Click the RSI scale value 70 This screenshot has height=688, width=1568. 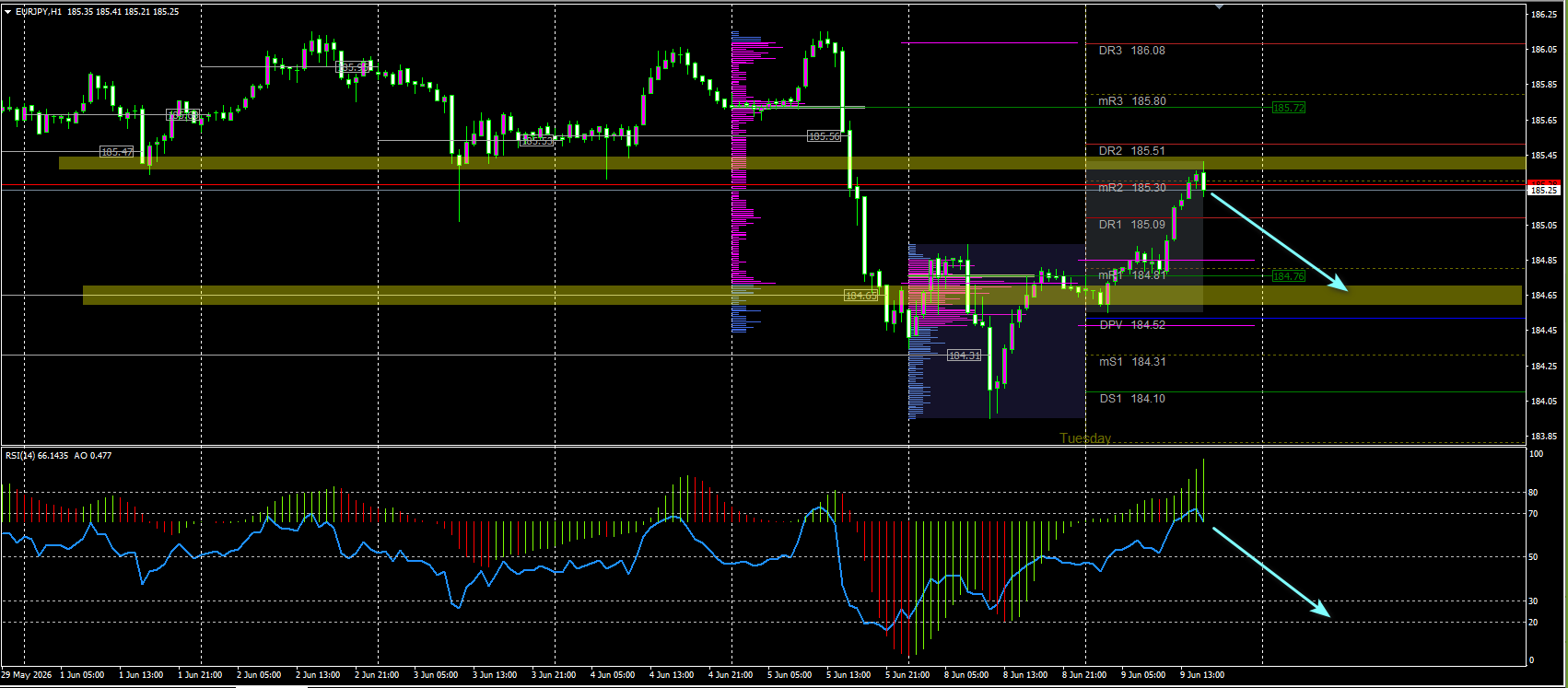pos(1533,514)
